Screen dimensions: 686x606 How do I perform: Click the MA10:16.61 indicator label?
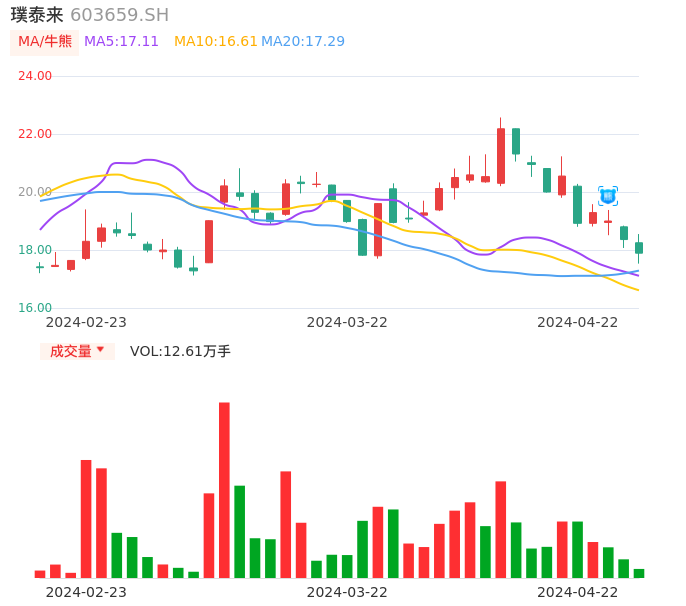click(216, 42)
